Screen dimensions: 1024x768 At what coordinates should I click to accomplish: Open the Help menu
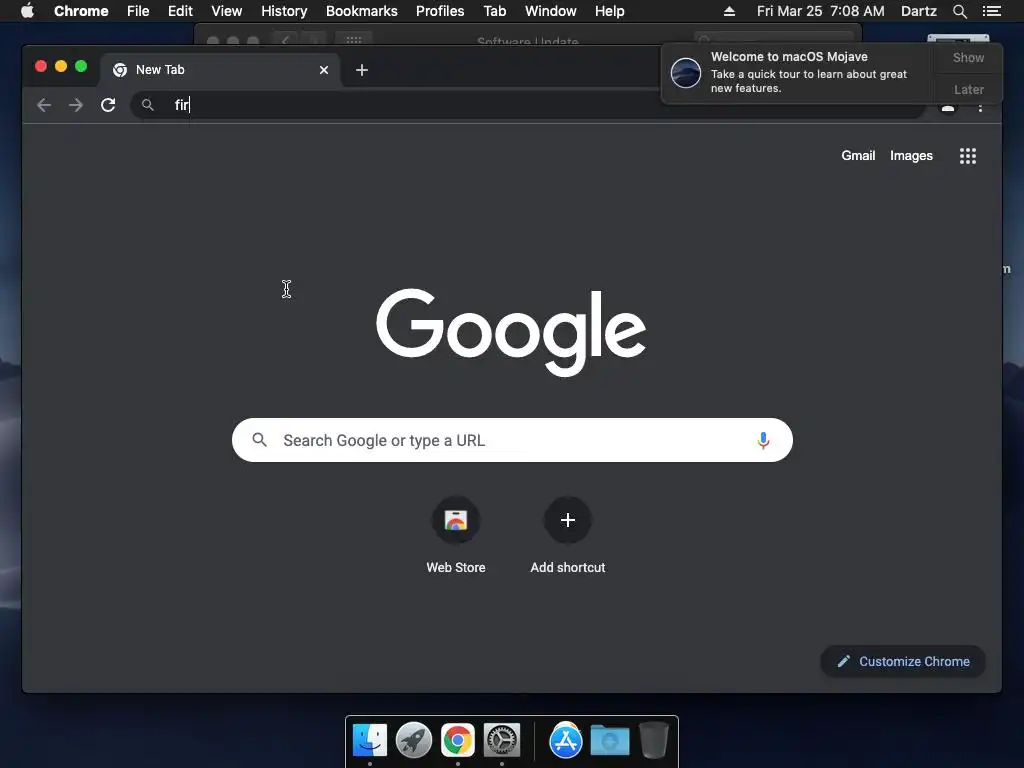[x=609, y=11]
